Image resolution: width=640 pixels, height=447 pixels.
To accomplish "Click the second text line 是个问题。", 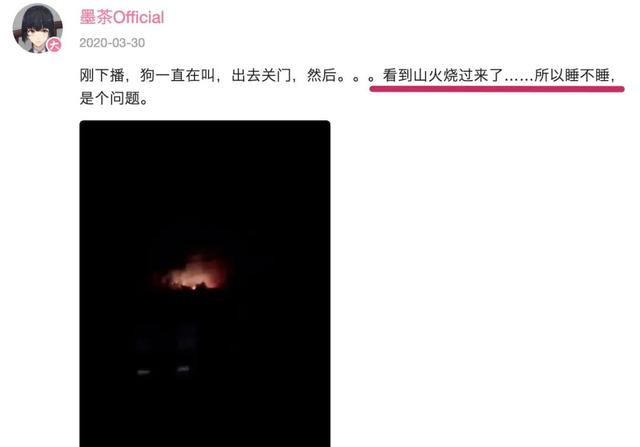I will pyautogui.click(x=114, y=98).
